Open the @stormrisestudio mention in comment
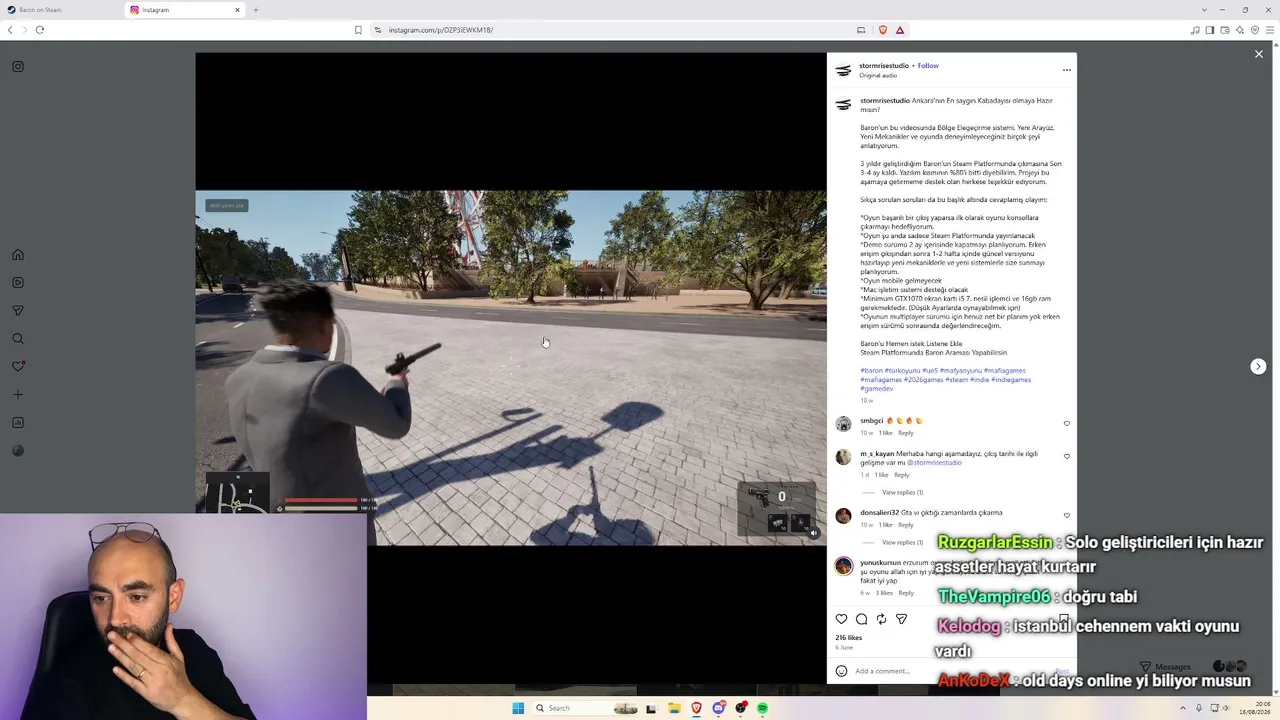The height and width of the screenshot is (720, 1280). coord(934,463)
